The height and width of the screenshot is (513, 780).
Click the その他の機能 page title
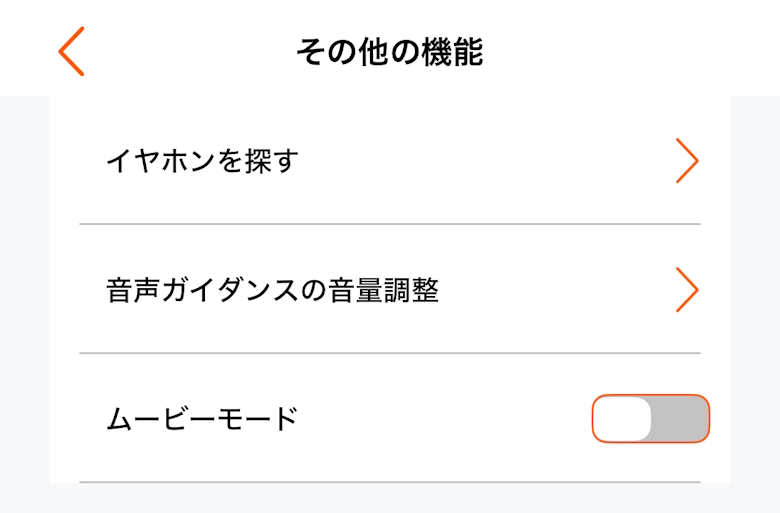[x=389, y=52]
